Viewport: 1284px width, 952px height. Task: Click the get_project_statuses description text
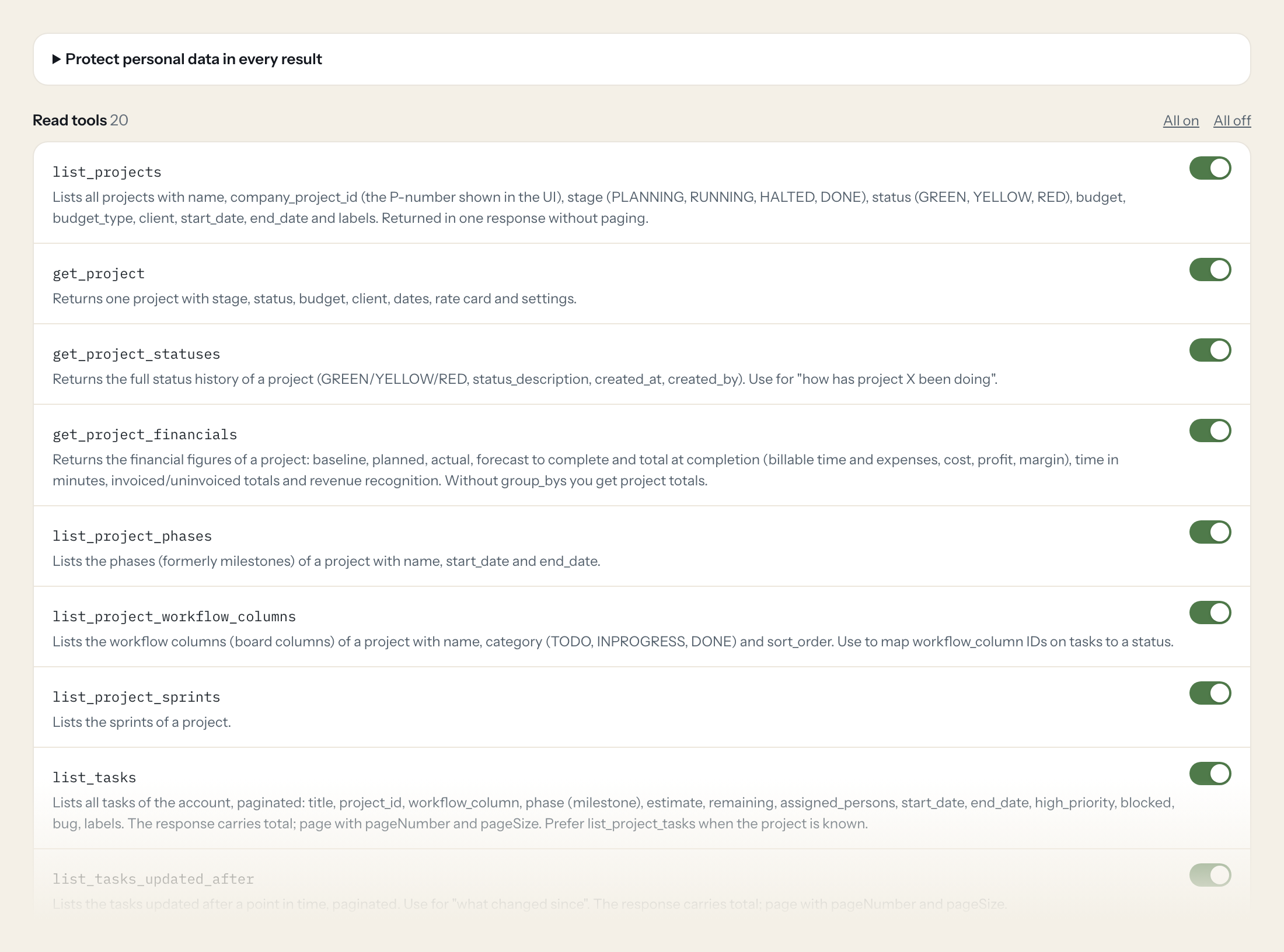pyautogui.click(x=525, y=379)
